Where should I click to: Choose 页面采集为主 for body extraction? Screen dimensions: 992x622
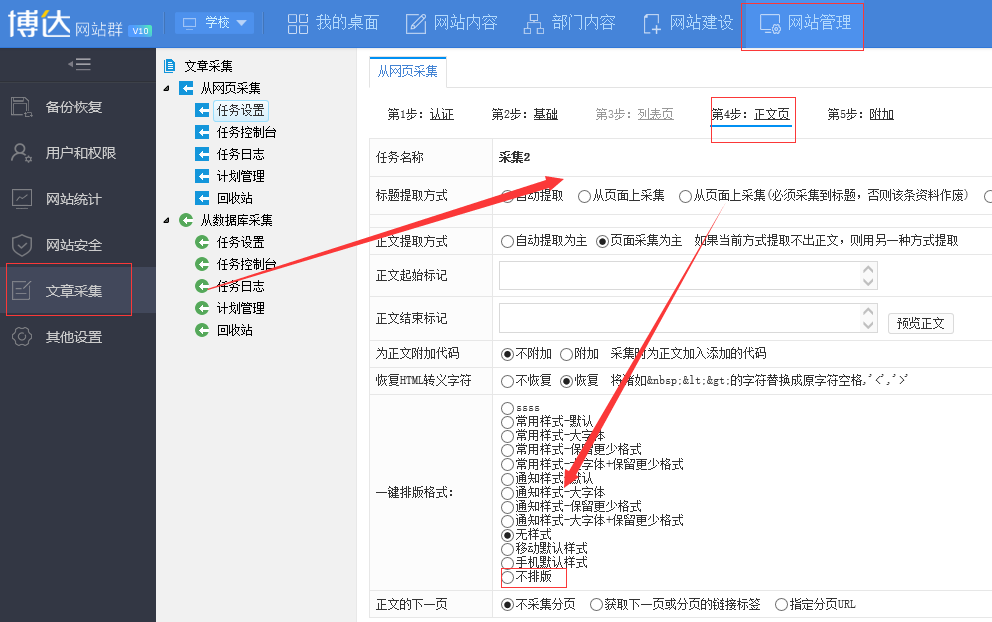click(602, 241)
